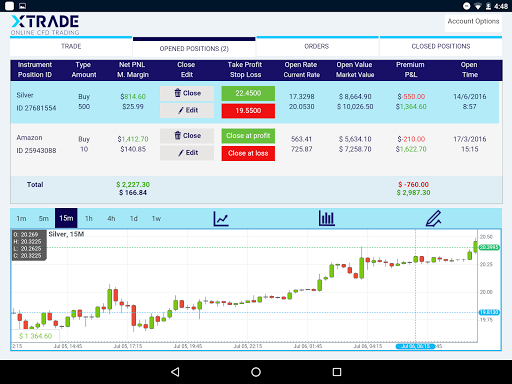Open the bar chart indicators icon
Viewport: 512px width, 384px height.
pos(327,218)
